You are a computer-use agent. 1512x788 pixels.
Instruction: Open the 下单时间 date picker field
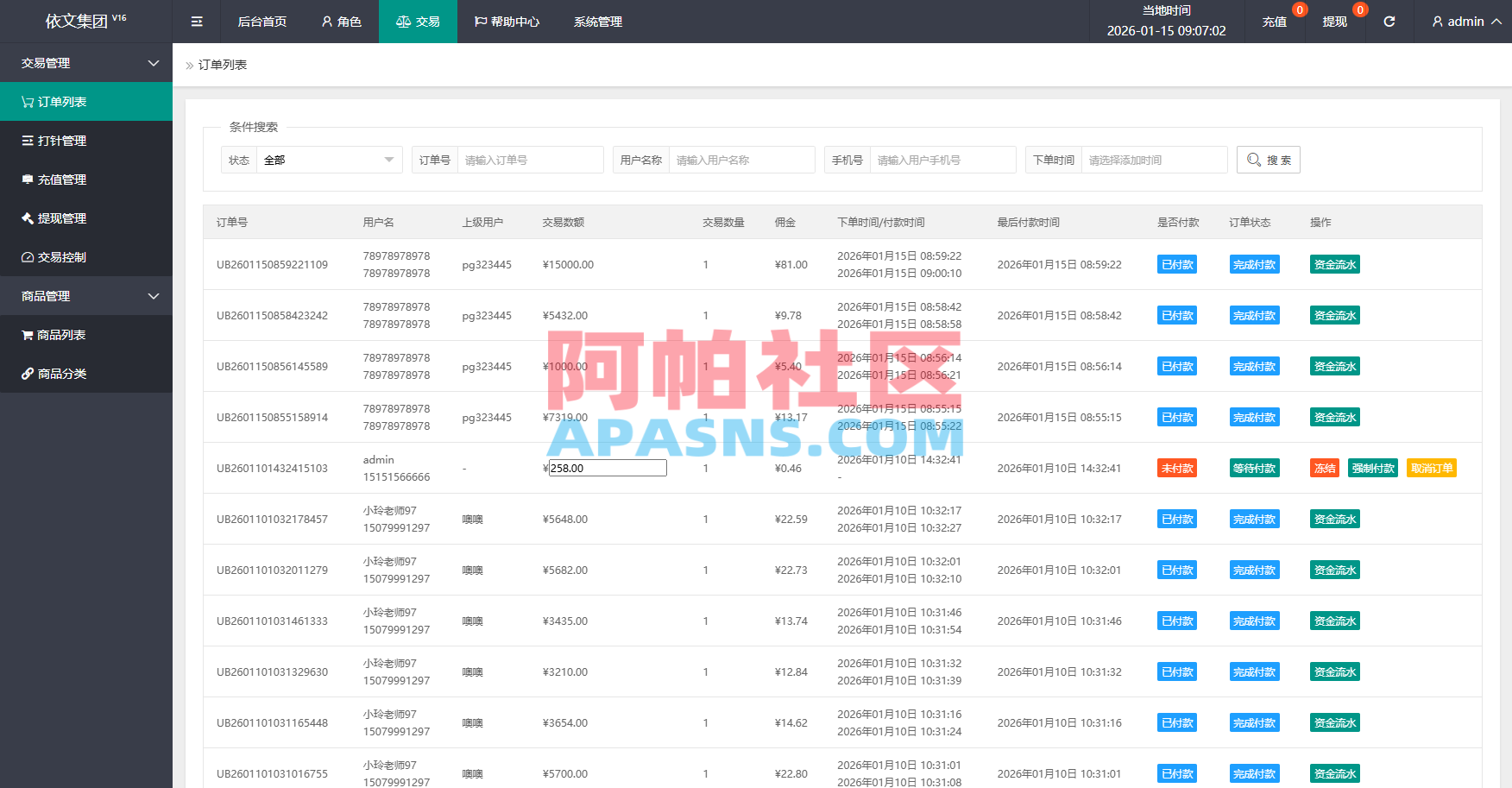[x=1154, y=160]
